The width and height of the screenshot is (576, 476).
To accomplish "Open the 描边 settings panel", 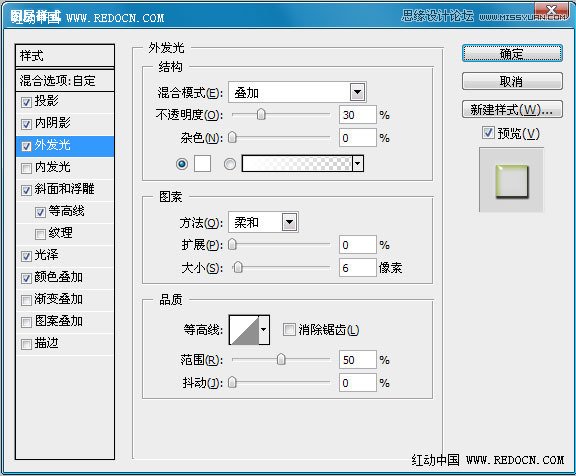I will coord(47,343).
